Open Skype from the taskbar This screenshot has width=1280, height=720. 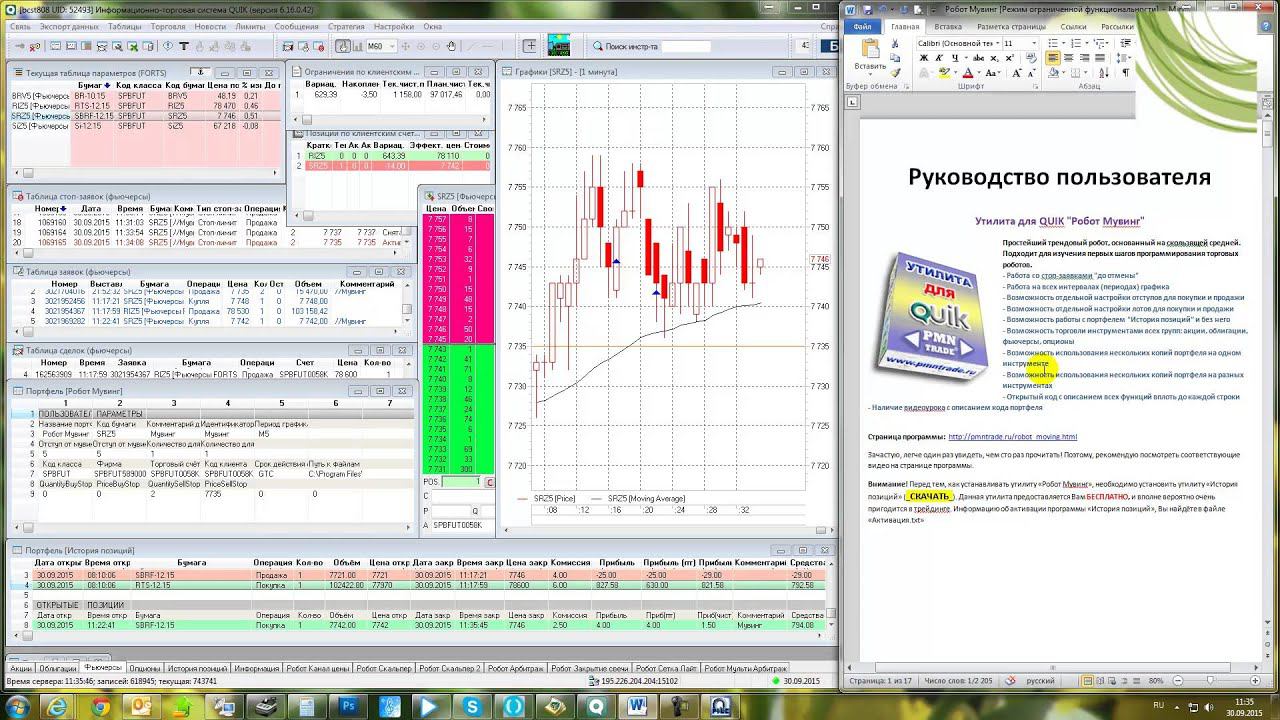(472, 706)
